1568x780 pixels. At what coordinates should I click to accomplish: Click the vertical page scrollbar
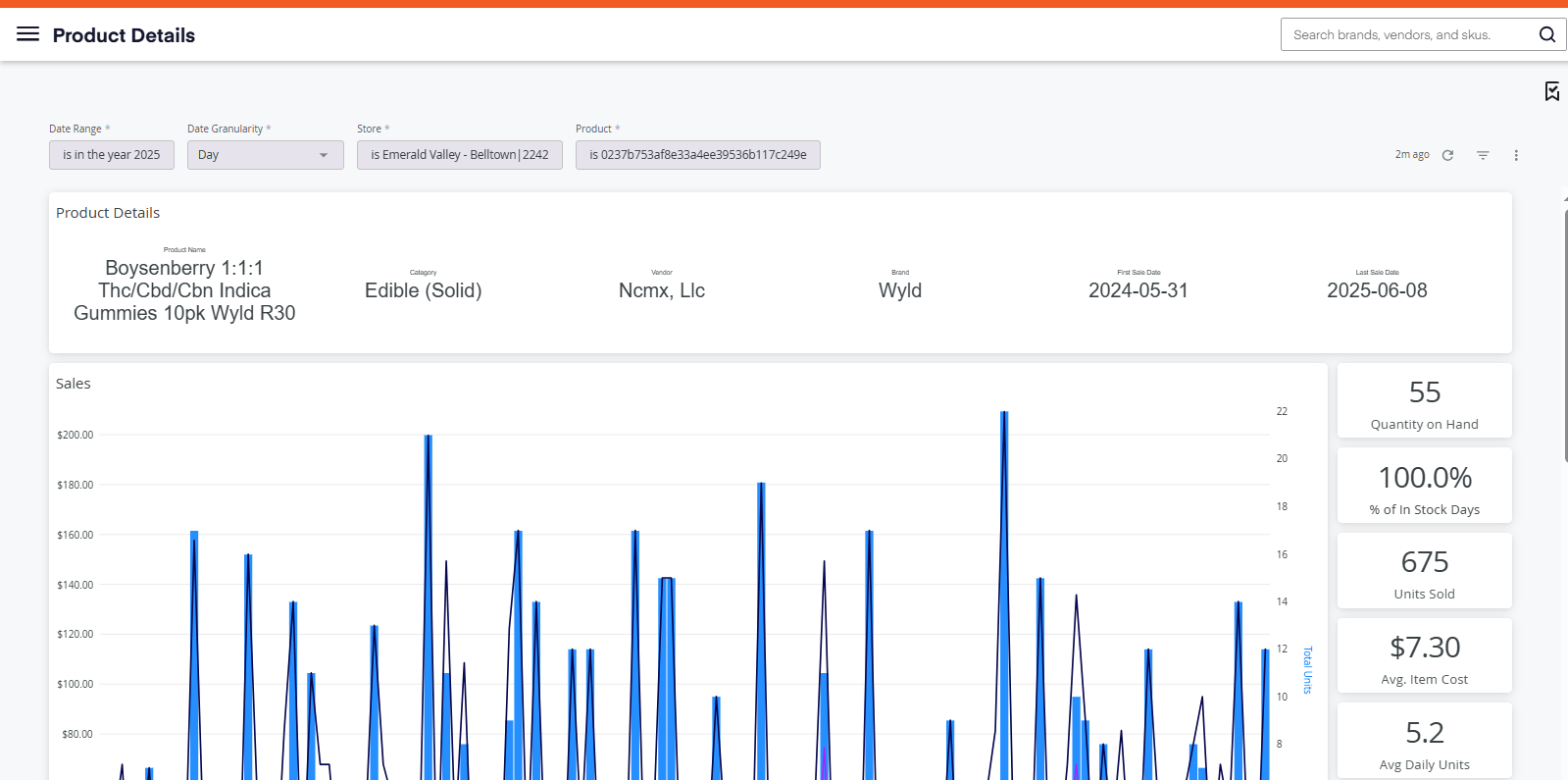[x=1565, y=334]
